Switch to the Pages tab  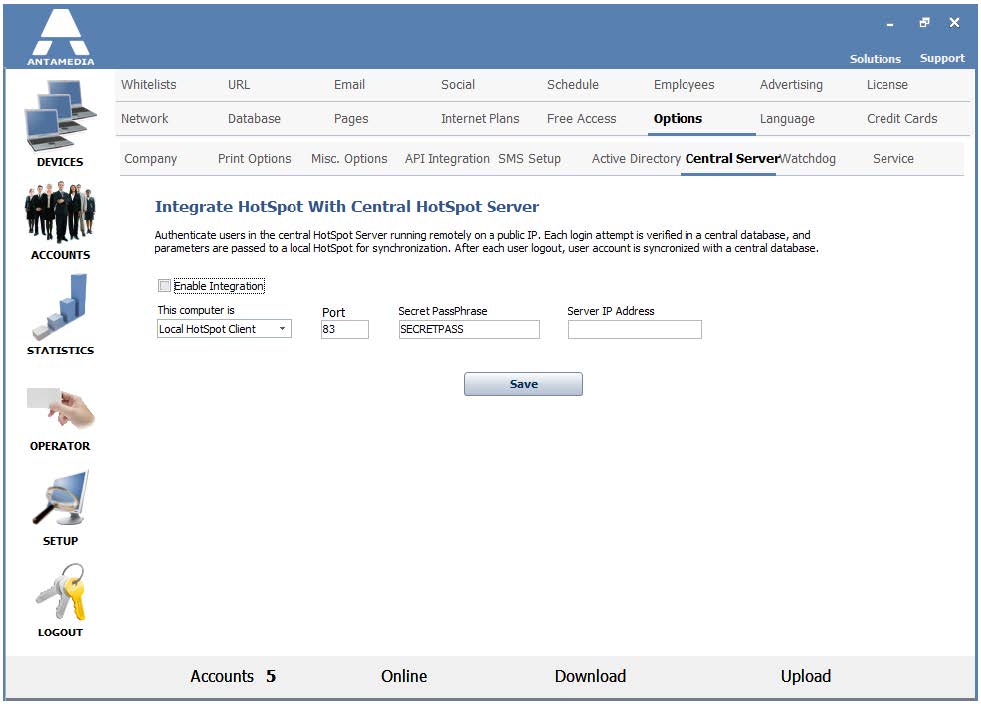(x=351, y=118)
